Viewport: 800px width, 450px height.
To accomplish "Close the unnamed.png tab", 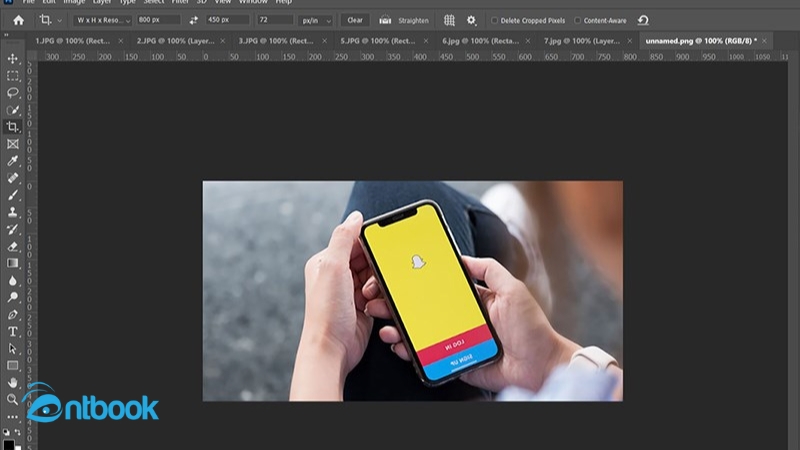I will point(764,41).
